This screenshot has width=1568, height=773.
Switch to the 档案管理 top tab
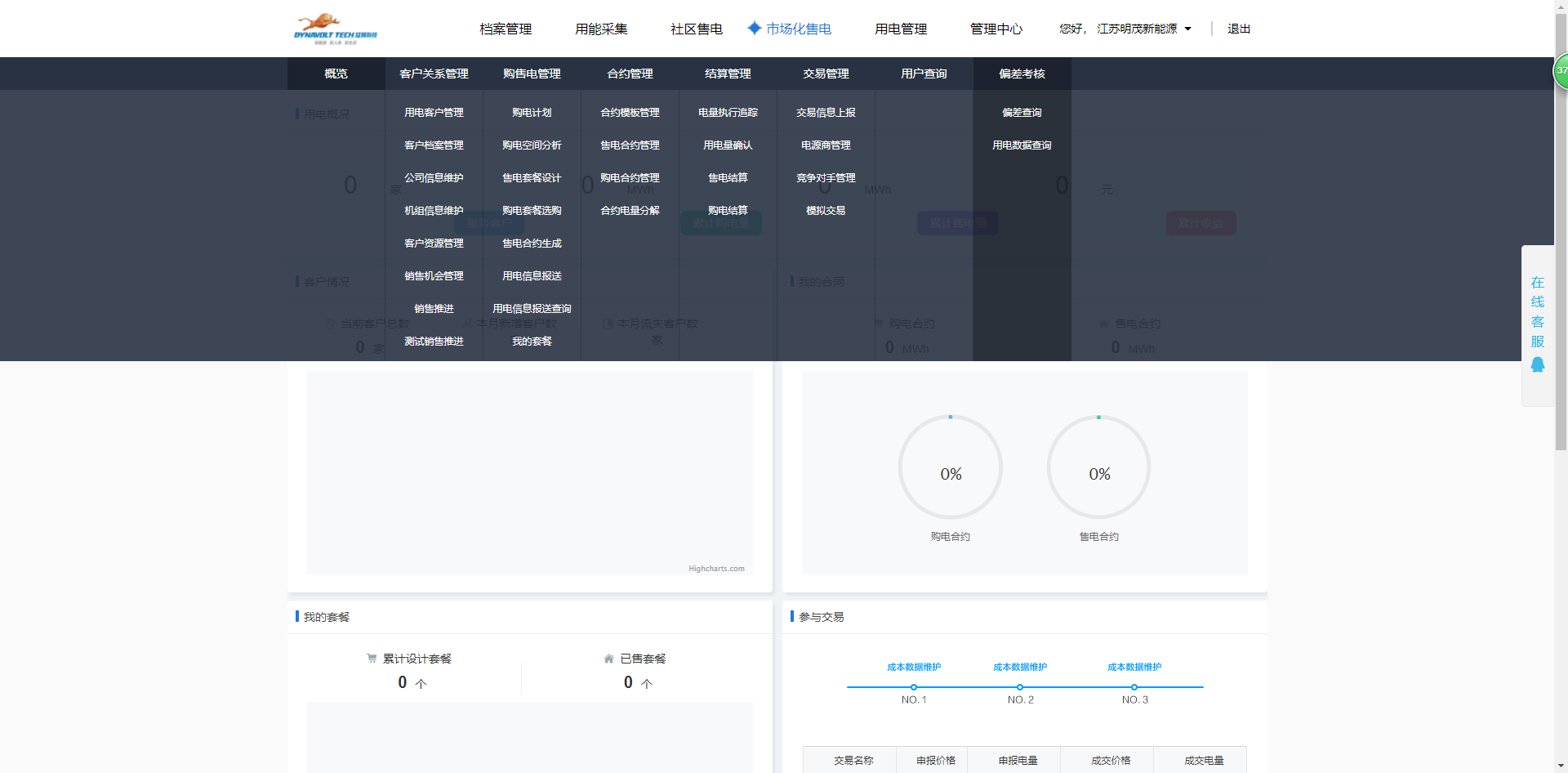[506, 29]
